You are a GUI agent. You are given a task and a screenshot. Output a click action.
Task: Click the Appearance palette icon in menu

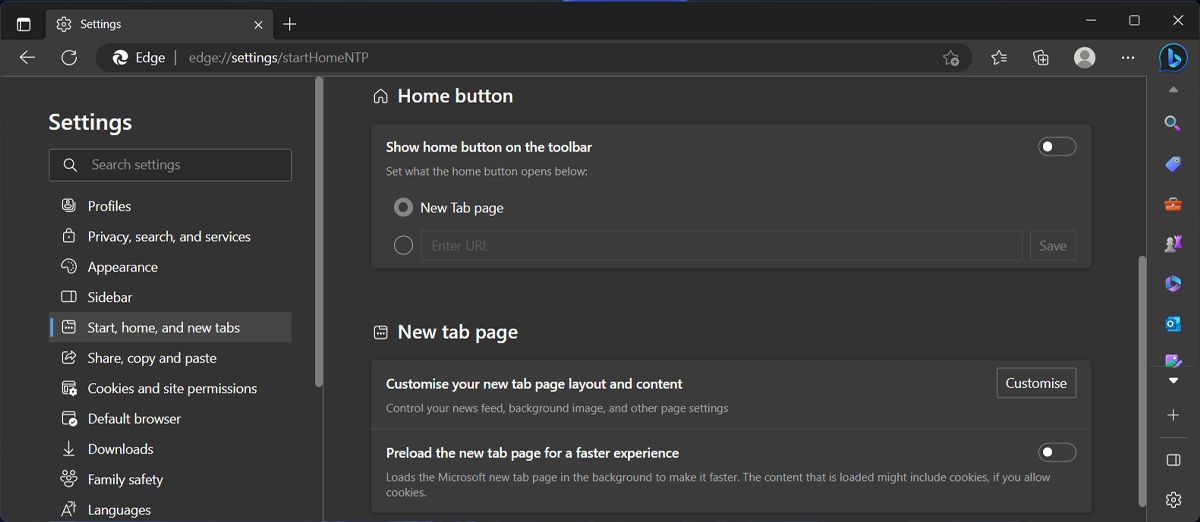point(69,267)
